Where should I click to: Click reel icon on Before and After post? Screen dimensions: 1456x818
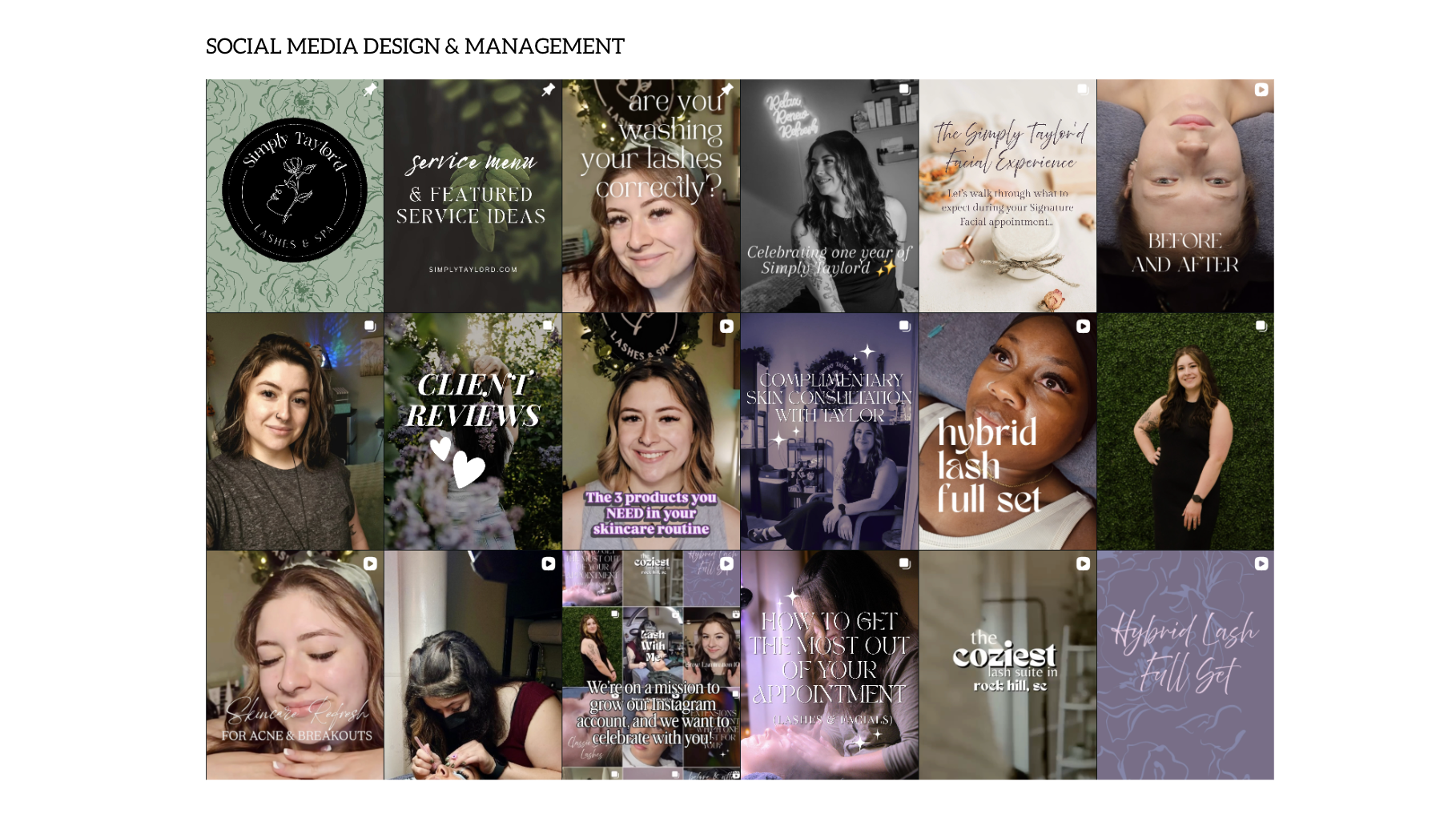click(1261, 90)
